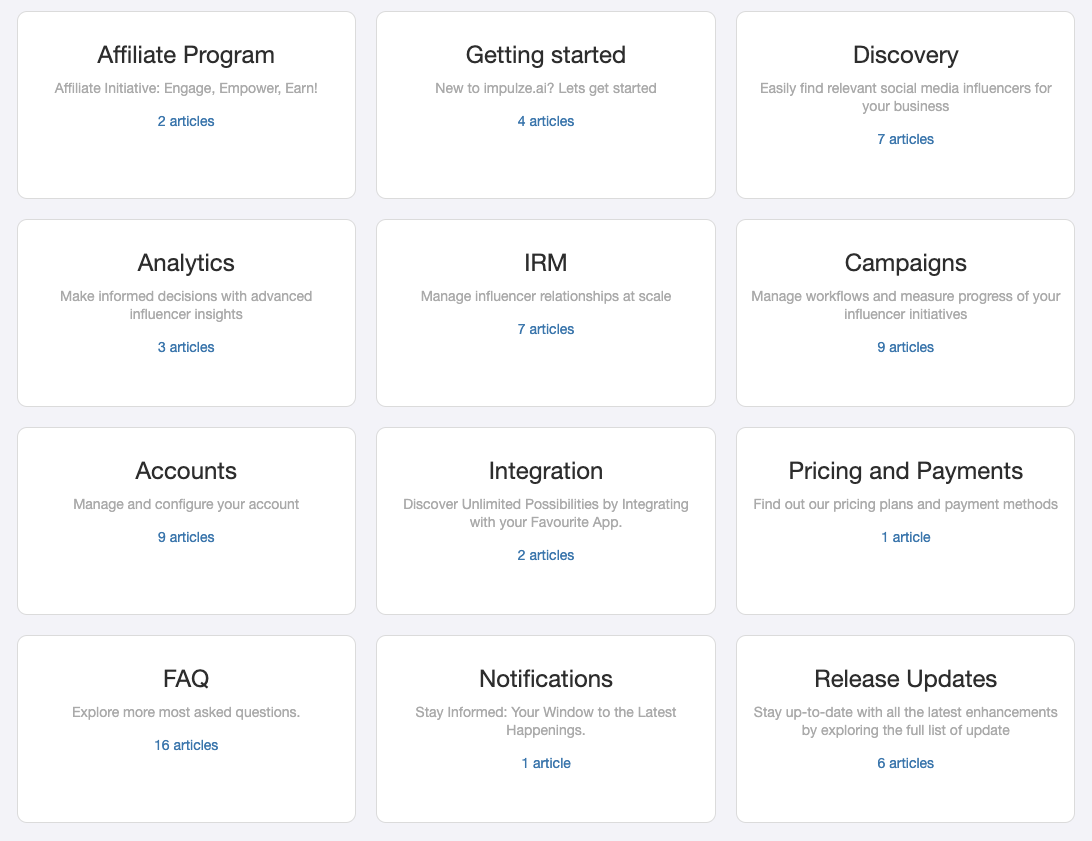View the 7 articles in IRM
1092x841 pixels.
[x=545, y=329]
